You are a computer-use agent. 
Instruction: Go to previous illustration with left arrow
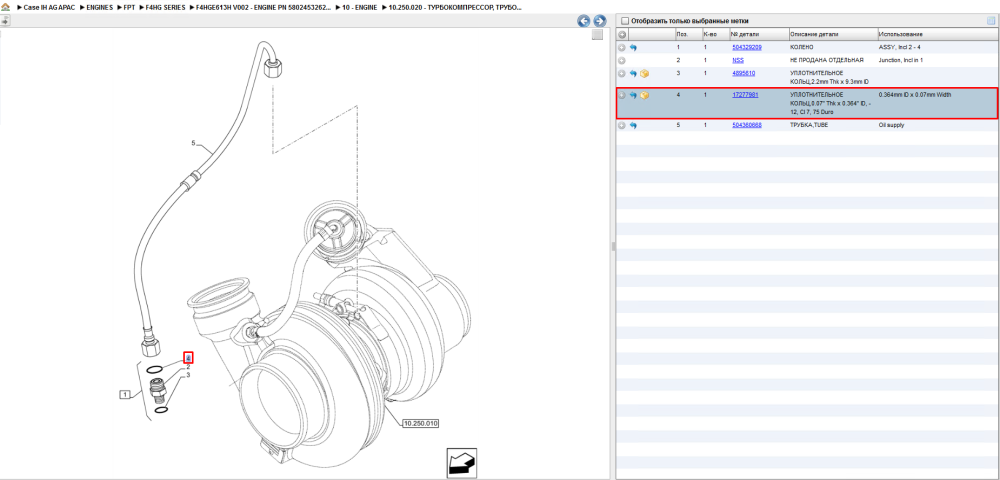tap(583, 21)
